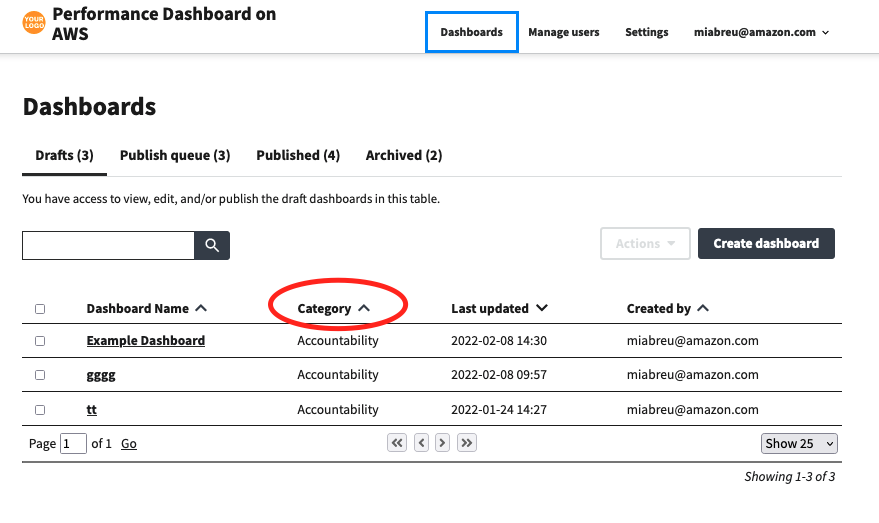The height and width of the screenshot is (523, 879).
Task: Click the magnifying glass search button
Action: pyautogui.click(x=212, y=245)
